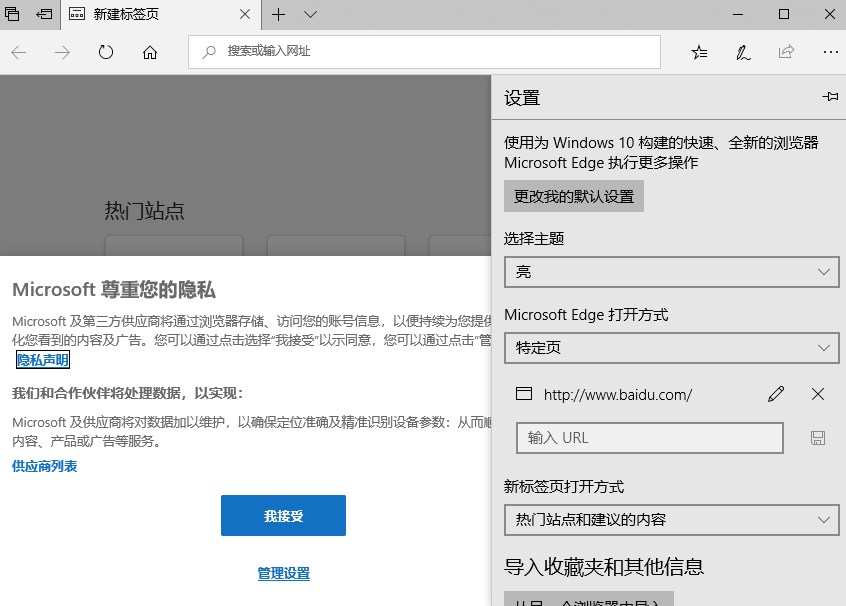Open a new tab with plus button

tap(279, 15)
